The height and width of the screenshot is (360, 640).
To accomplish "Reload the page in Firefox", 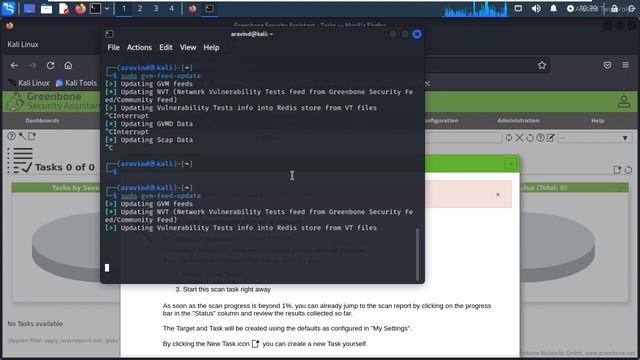I will [50, 65].
